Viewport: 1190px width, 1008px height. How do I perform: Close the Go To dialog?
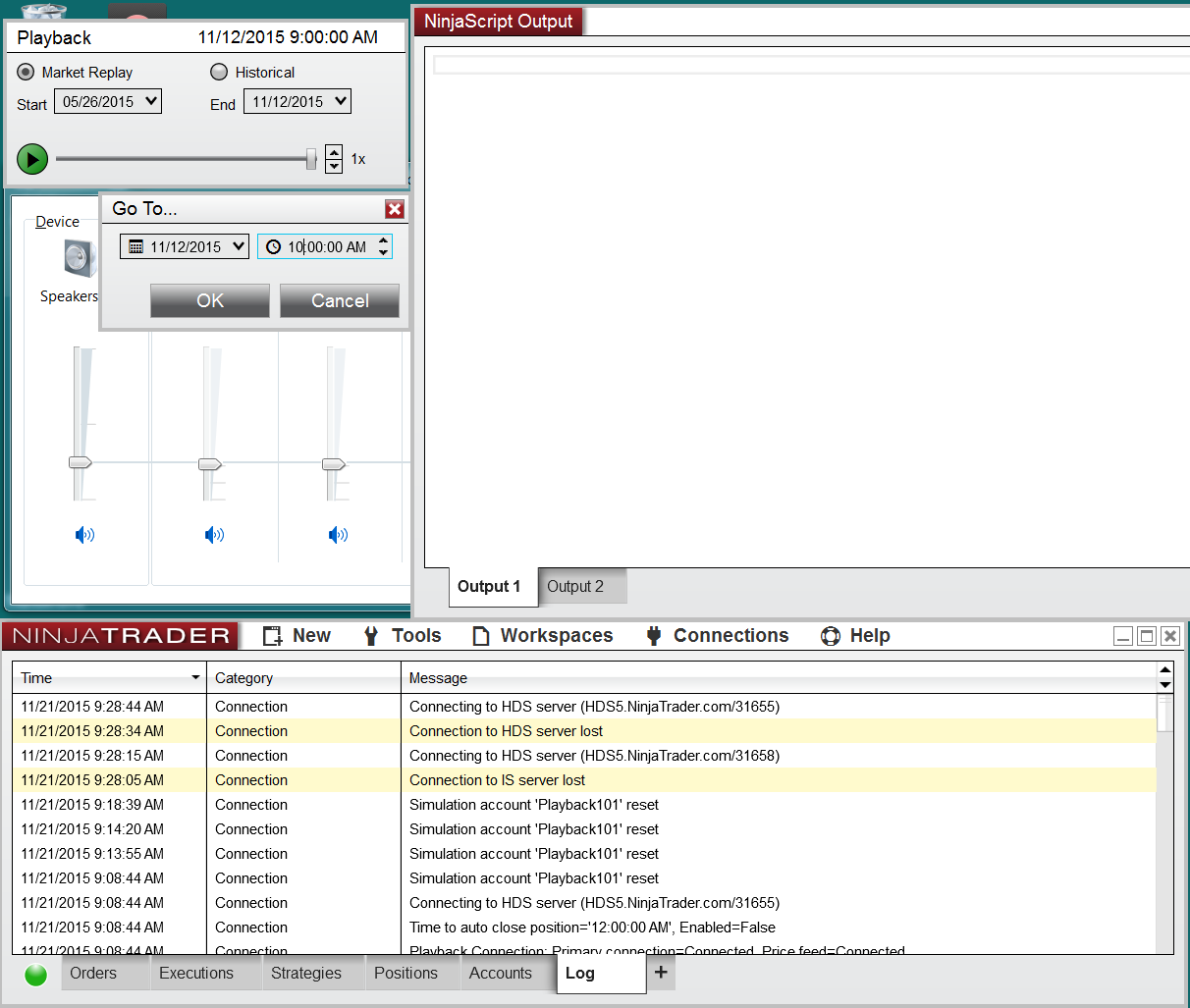(x=395, y=209)
